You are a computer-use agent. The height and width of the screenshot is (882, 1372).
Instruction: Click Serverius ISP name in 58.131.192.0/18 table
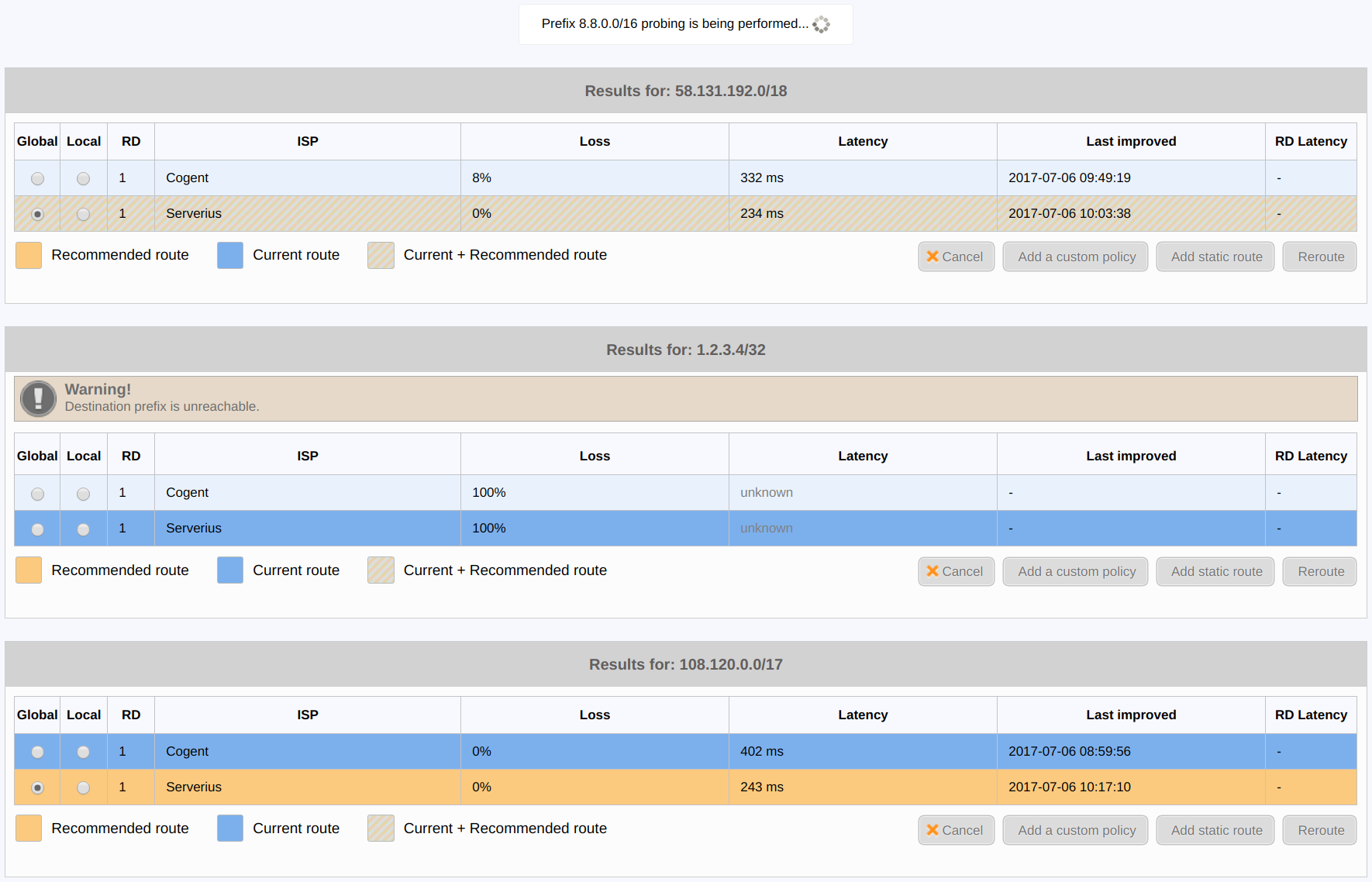(x=194, y=213)
